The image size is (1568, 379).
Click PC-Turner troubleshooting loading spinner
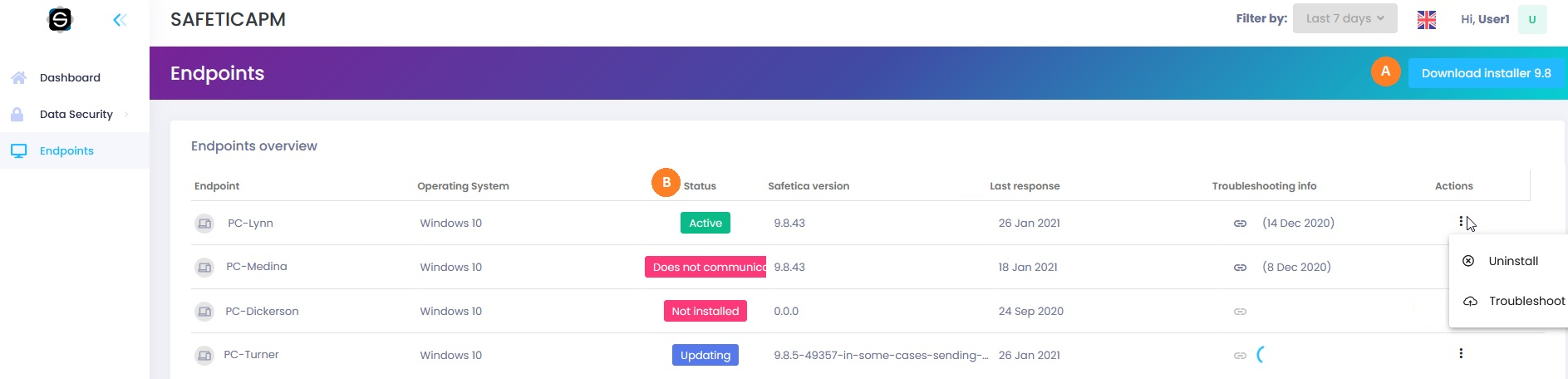point(1261,355)
